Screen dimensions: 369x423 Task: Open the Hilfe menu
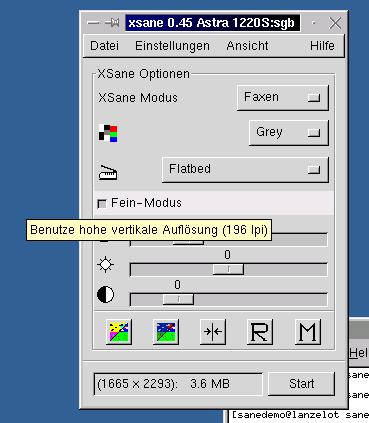coord(322,46)
